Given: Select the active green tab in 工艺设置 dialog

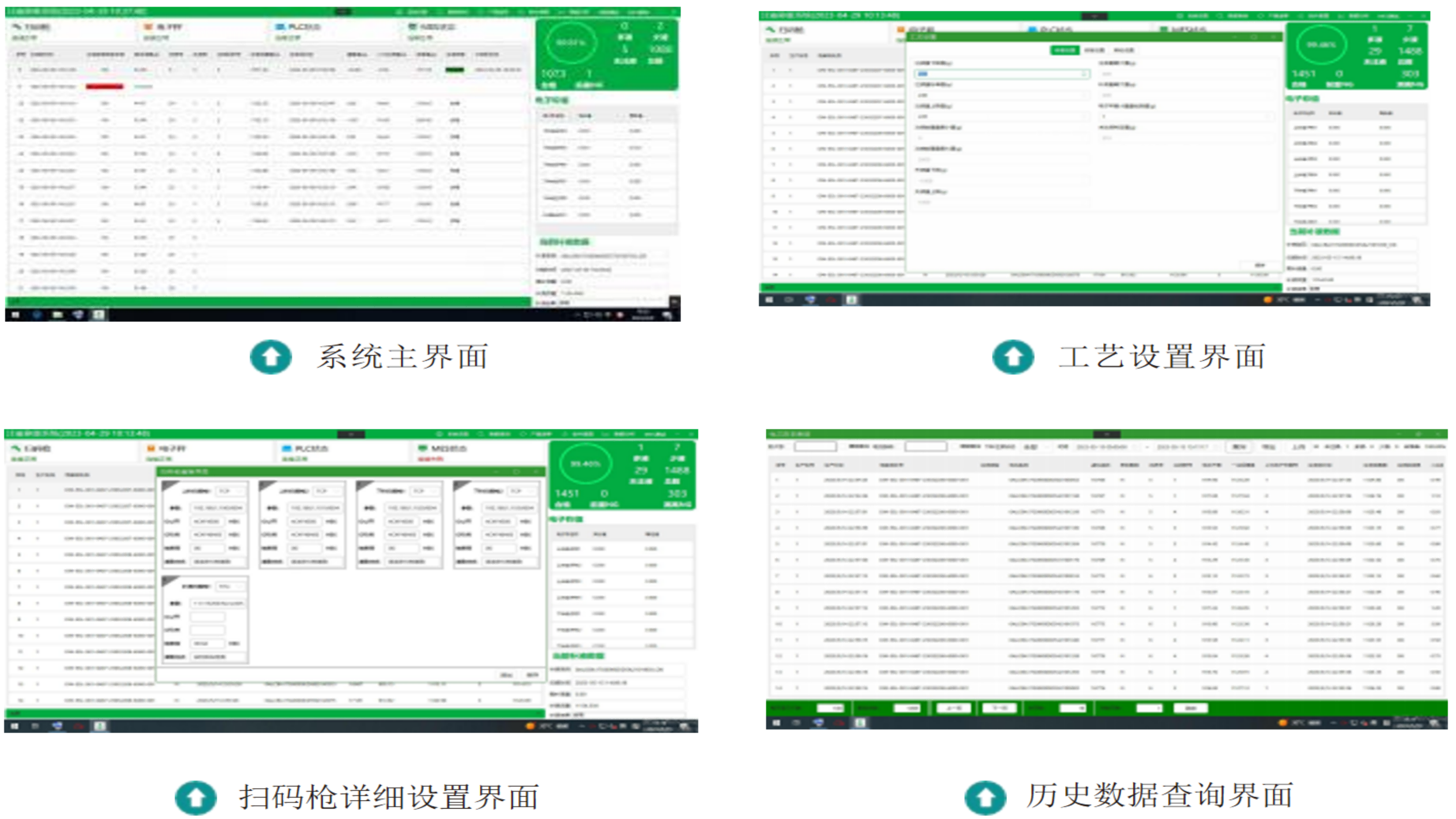Looking at the screenshot, I should click(x=1064, y=50).
